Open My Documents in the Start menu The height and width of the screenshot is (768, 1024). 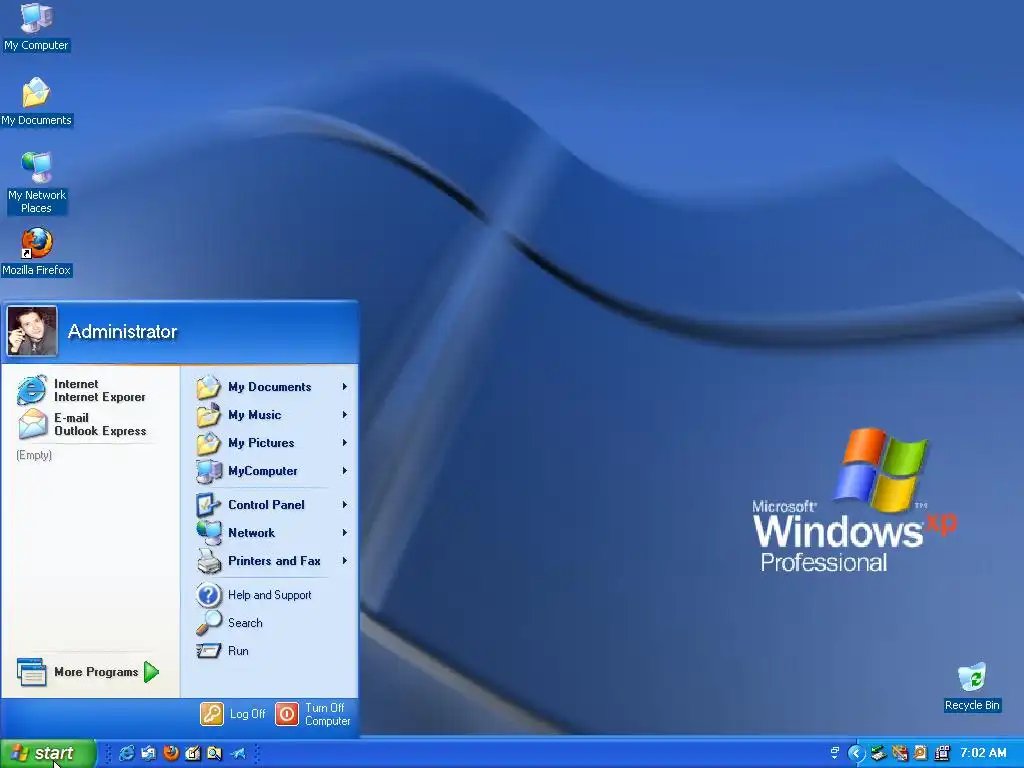point(272,387)
